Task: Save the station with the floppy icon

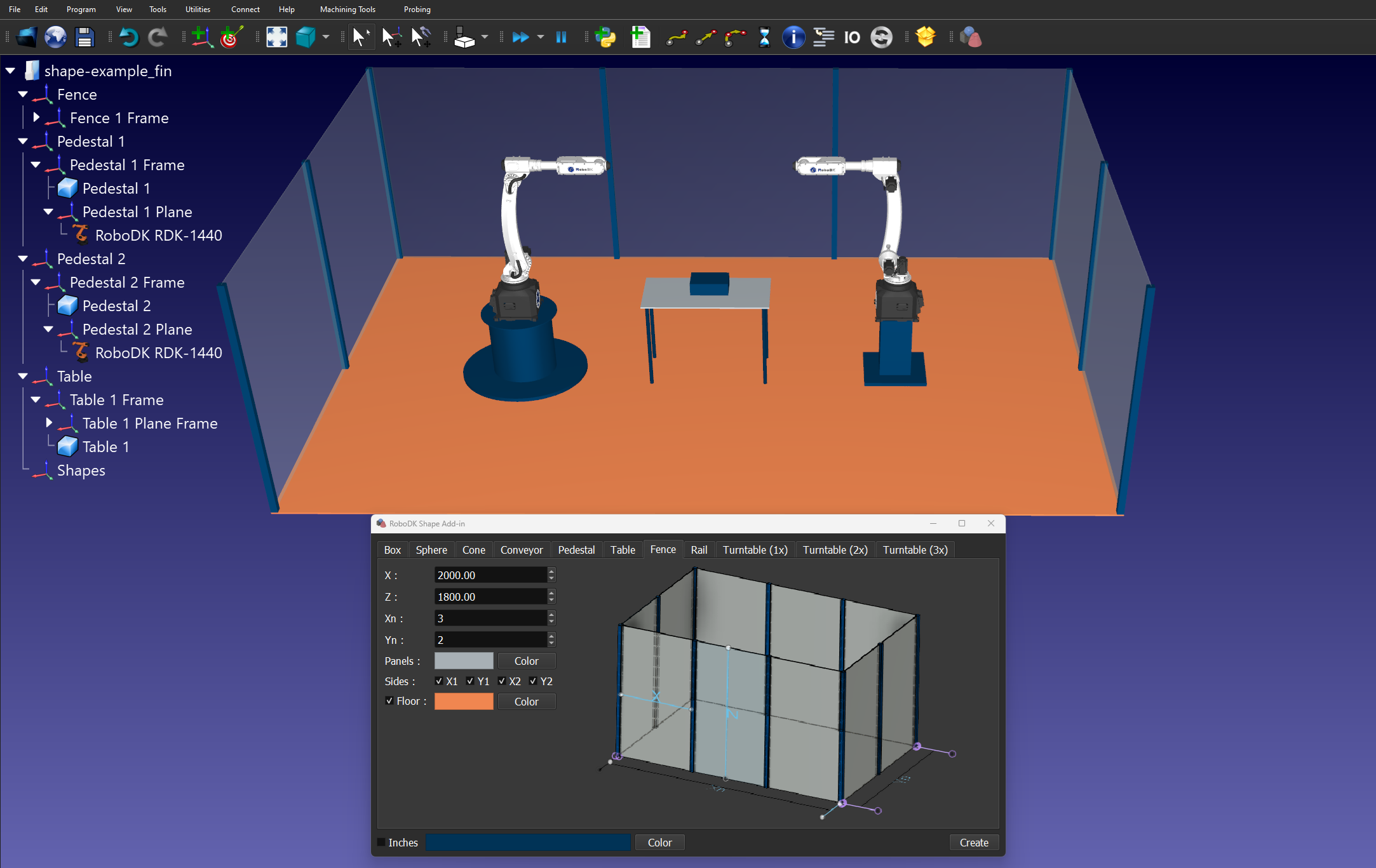Action: point(84,37)
